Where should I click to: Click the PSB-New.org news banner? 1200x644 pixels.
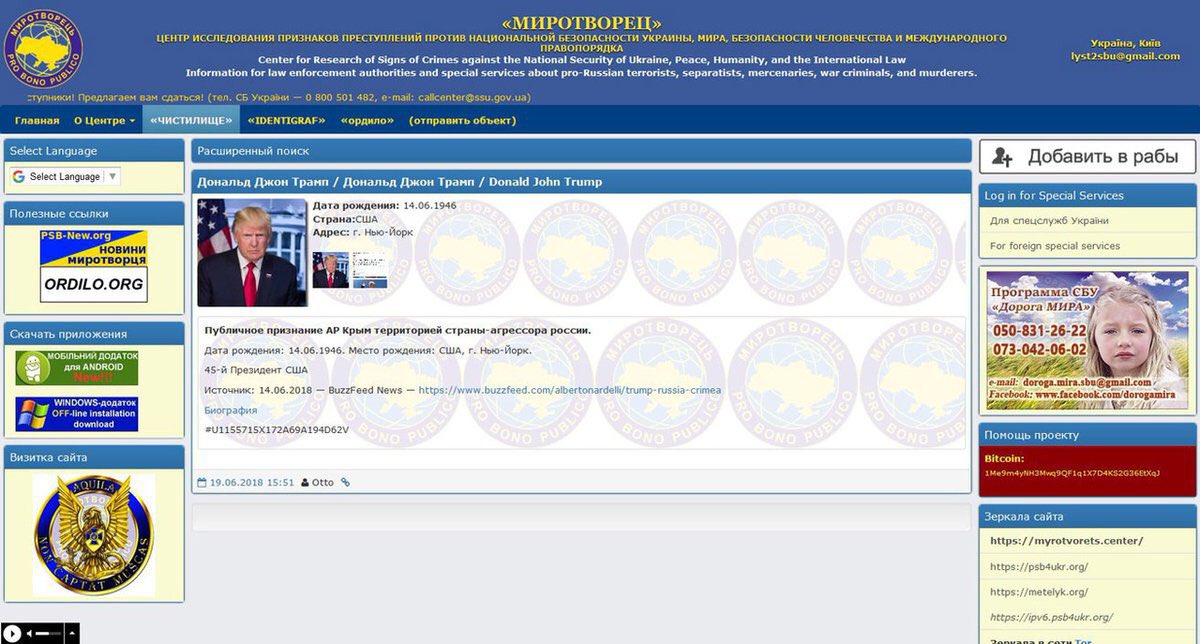94,248
